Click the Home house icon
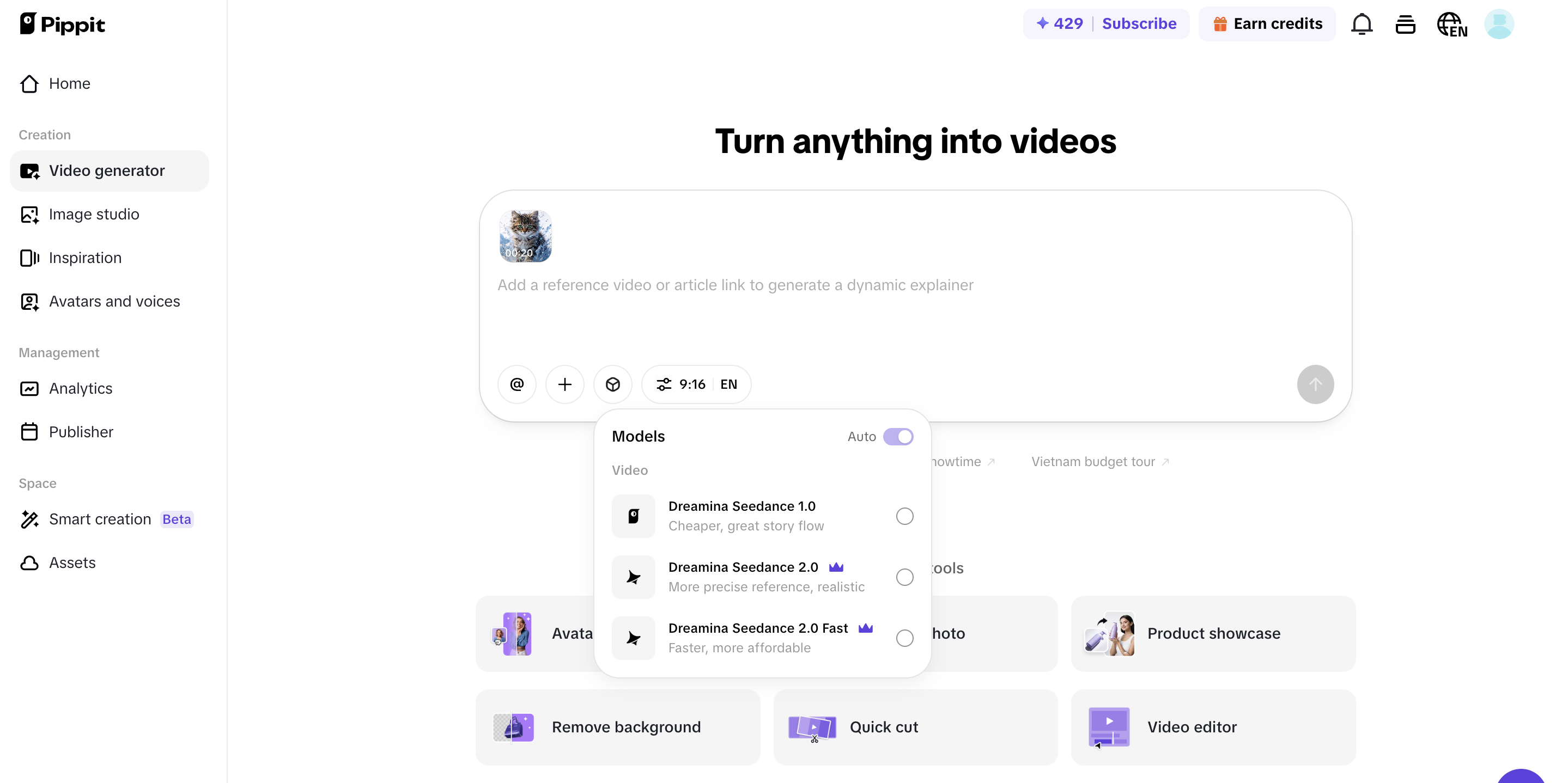Image resolution: width=1568 pixels, height=783 pixels. pyautogui.click(x=29, y=83)
